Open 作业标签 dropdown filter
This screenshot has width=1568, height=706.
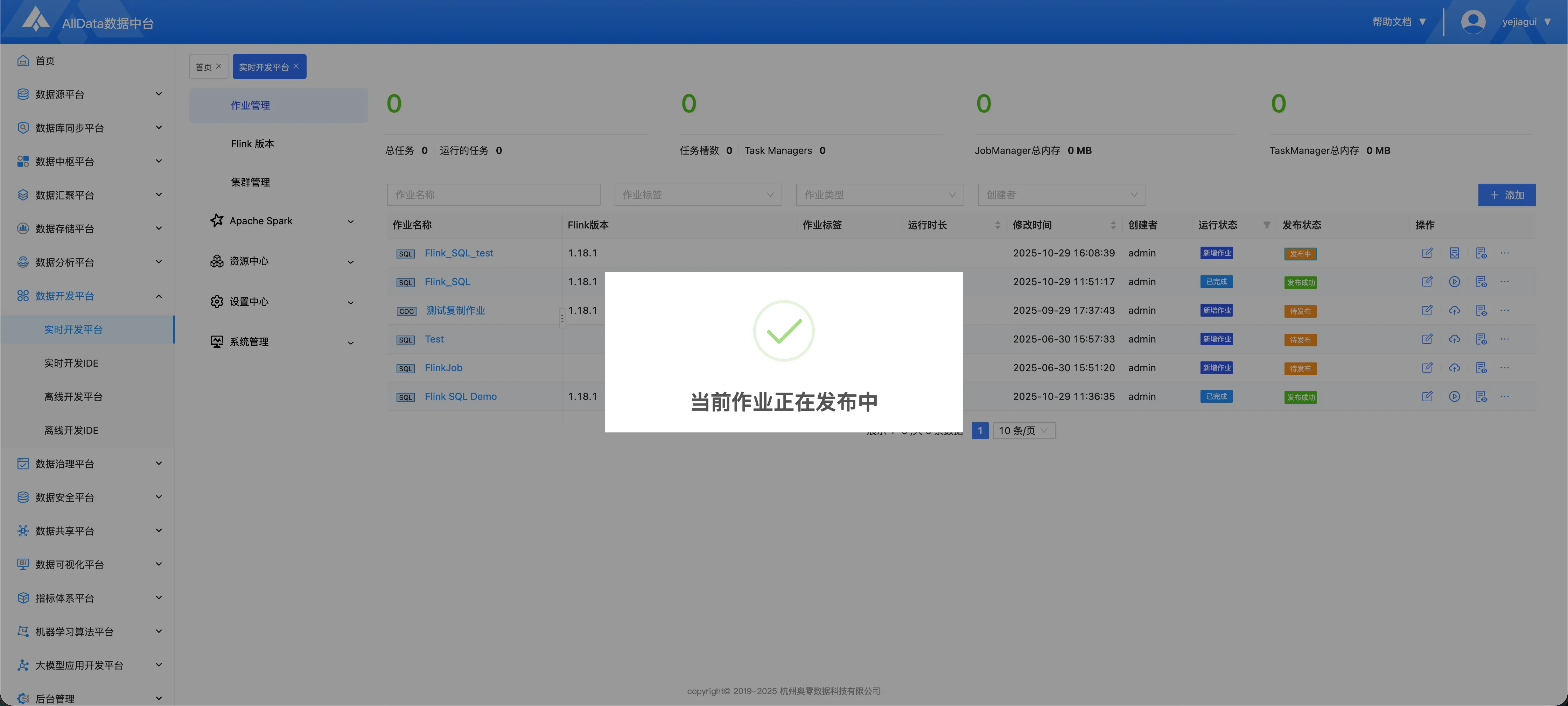[698, 195]
